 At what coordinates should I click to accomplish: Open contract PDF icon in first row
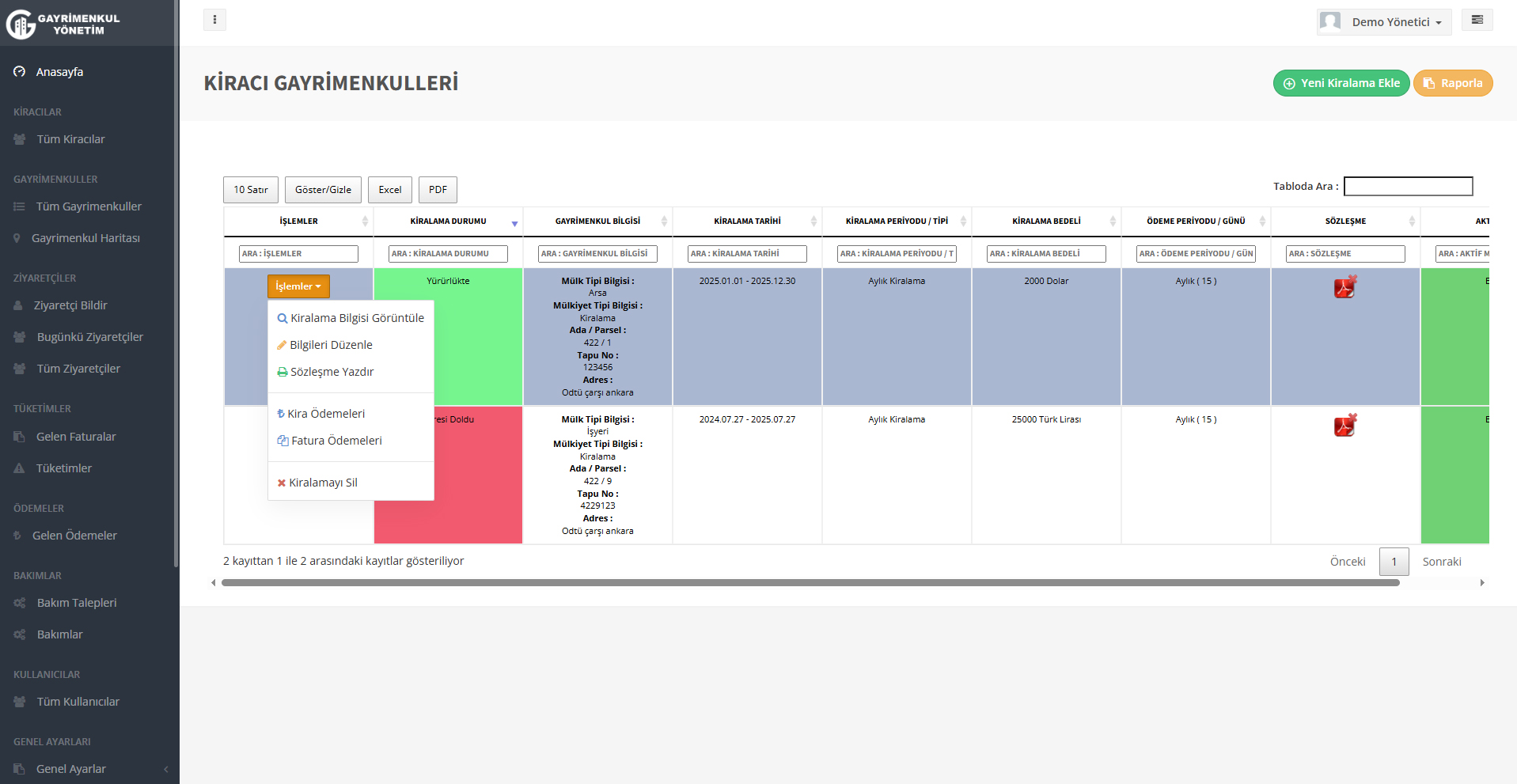coord(1344,287)
